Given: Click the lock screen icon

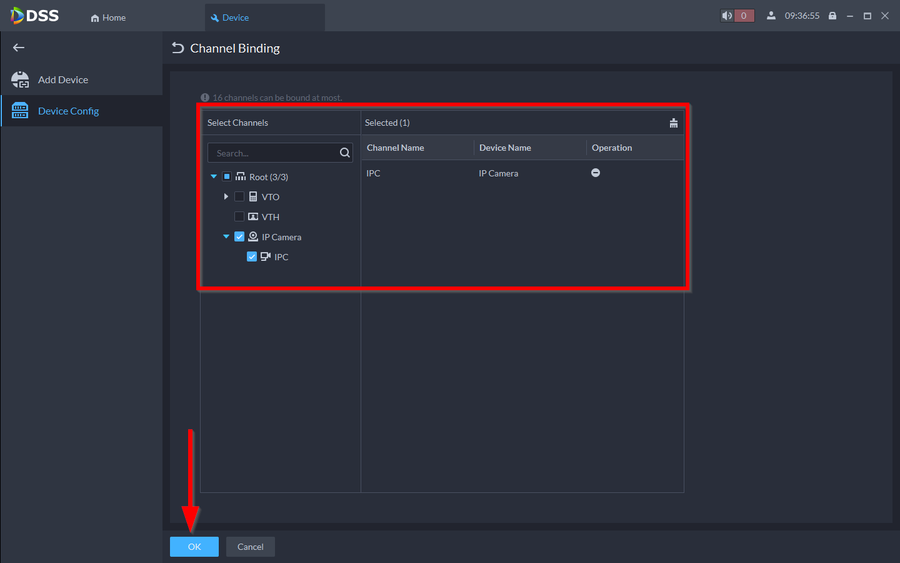Looking at the screenshot, I should click(832, 16).
